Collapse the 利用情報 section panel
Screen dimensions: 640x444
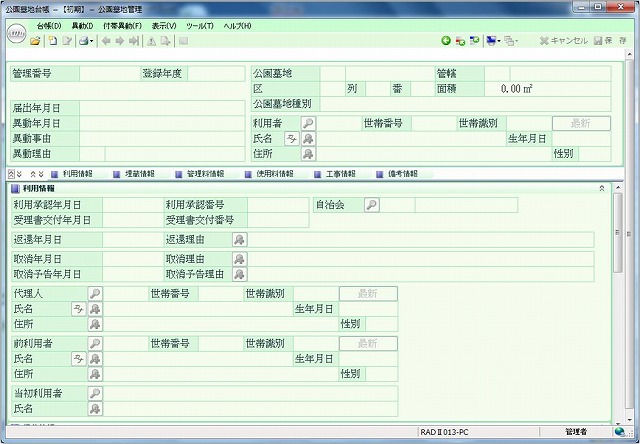tap(601, 188)
